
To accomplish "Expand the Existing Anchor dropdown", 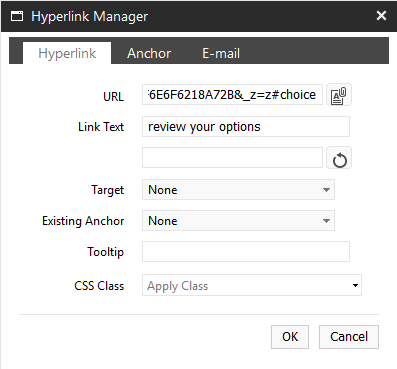I will (x=238, y=221).
